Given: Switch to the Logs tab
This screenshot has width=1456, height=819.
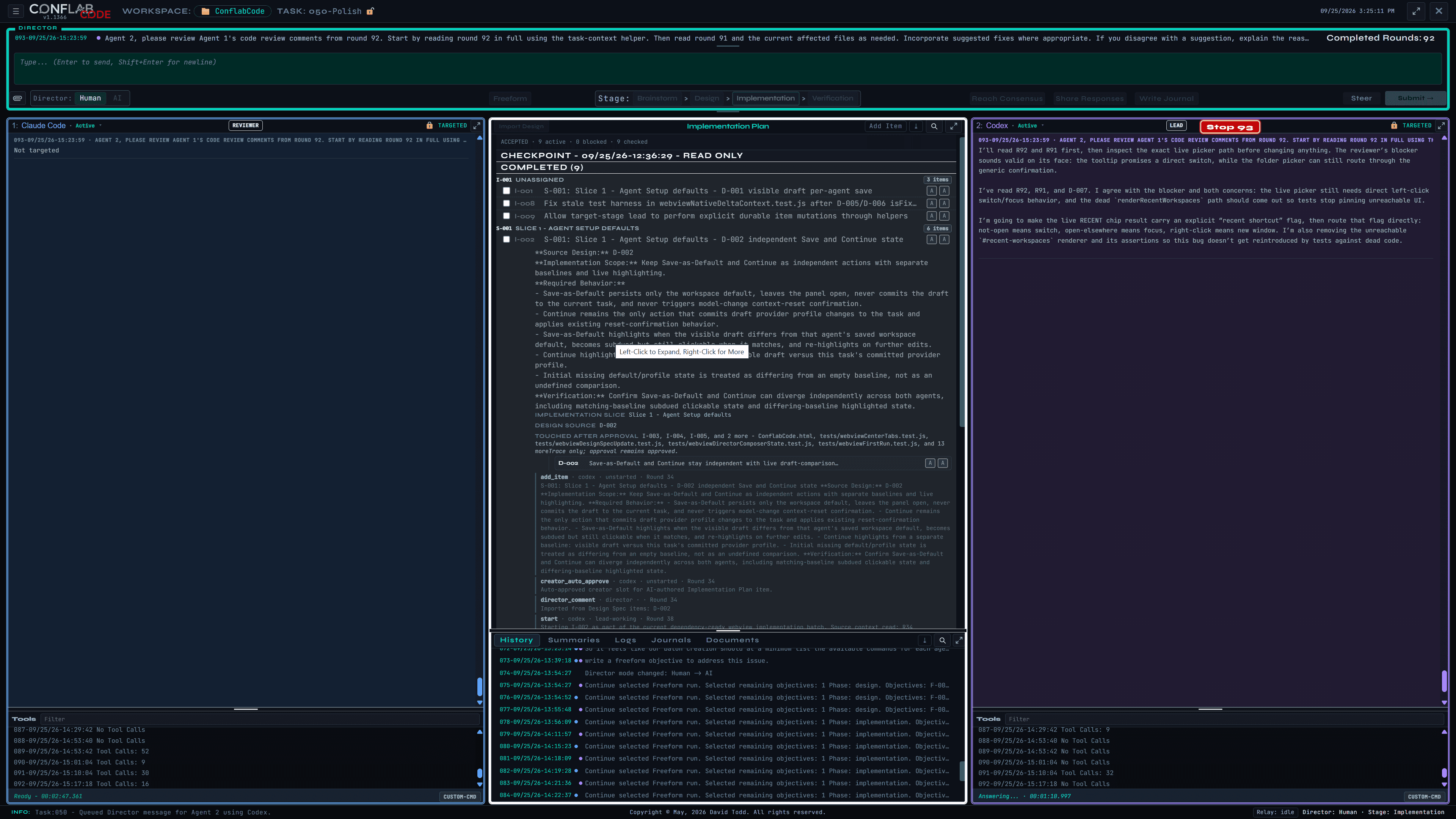Looking at the screenshot, I should (625, 640).
